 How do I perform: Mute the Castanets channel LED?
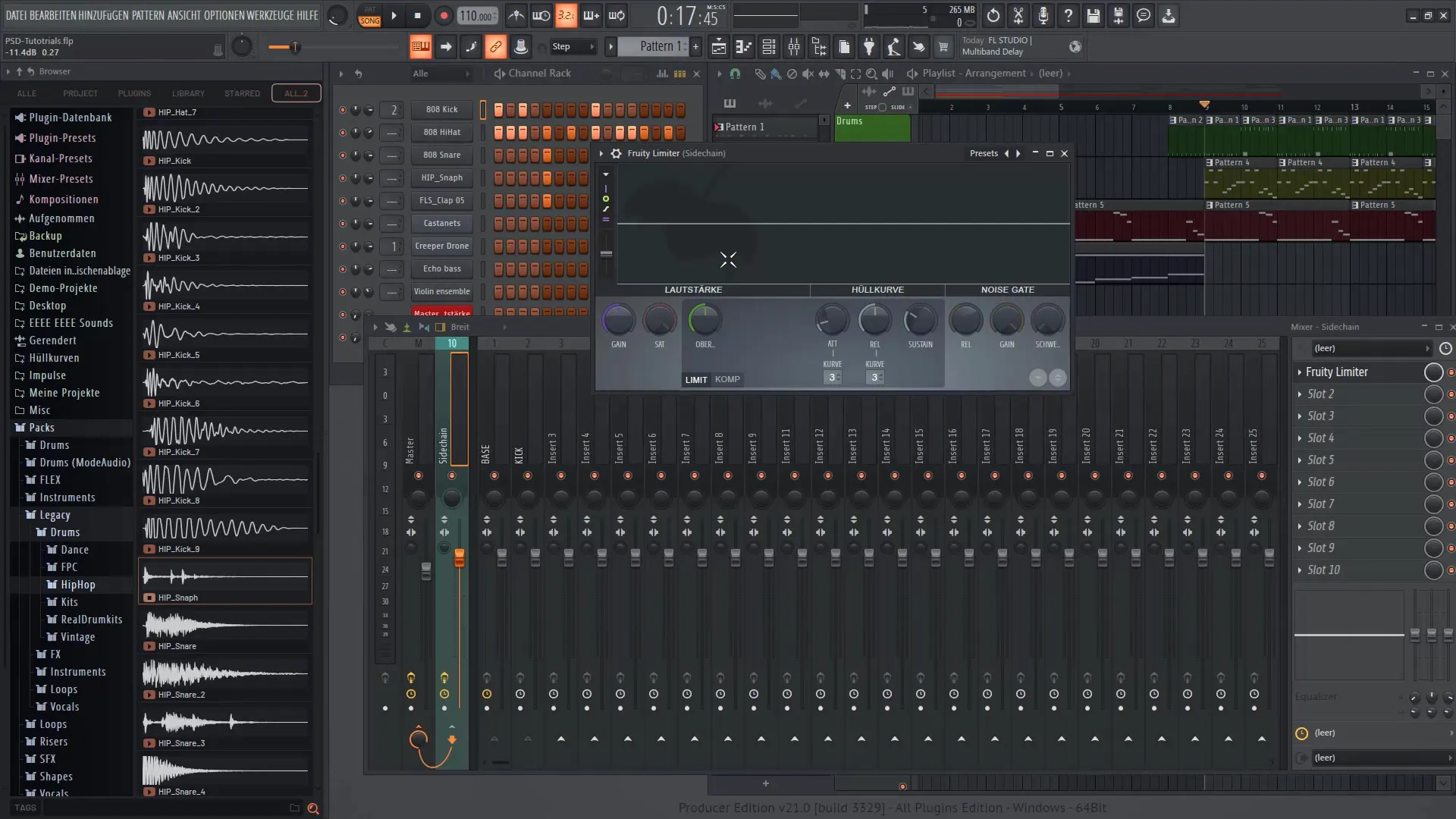342,224
